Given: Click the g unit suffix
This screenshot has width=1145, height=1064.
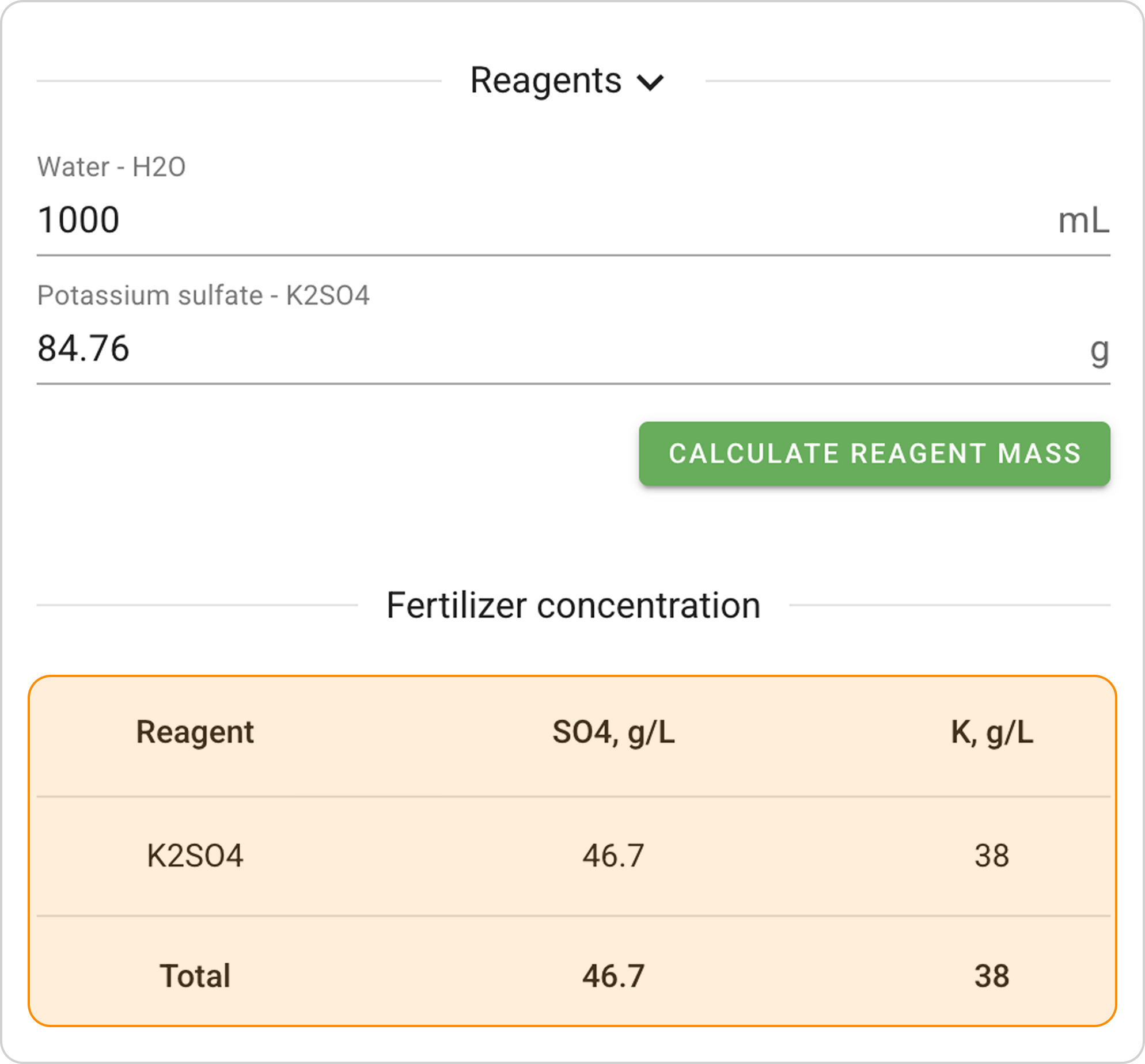Looking at the screenshot, I should pyautogui.click(x=1099, y=349).
